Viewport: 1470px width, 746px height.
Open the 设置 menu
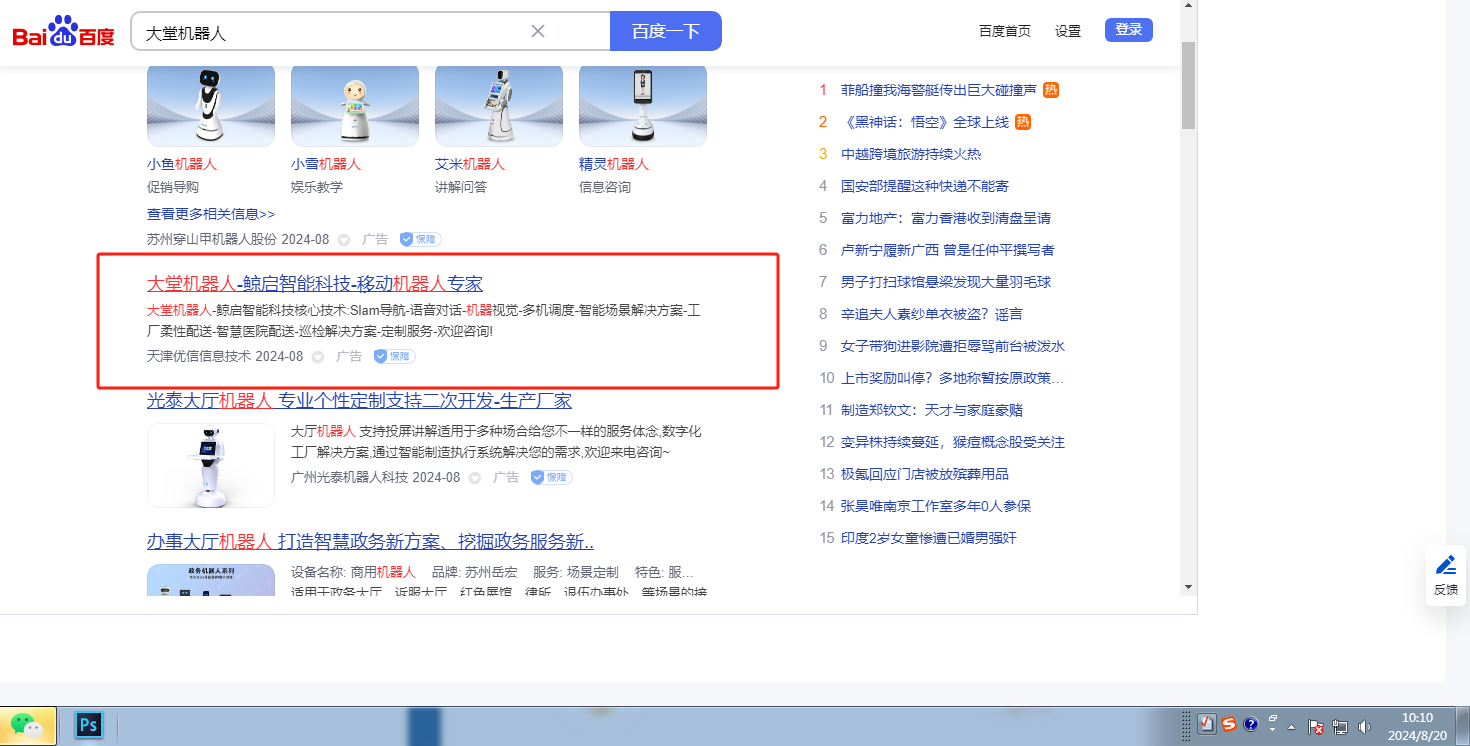[1068, 31]
